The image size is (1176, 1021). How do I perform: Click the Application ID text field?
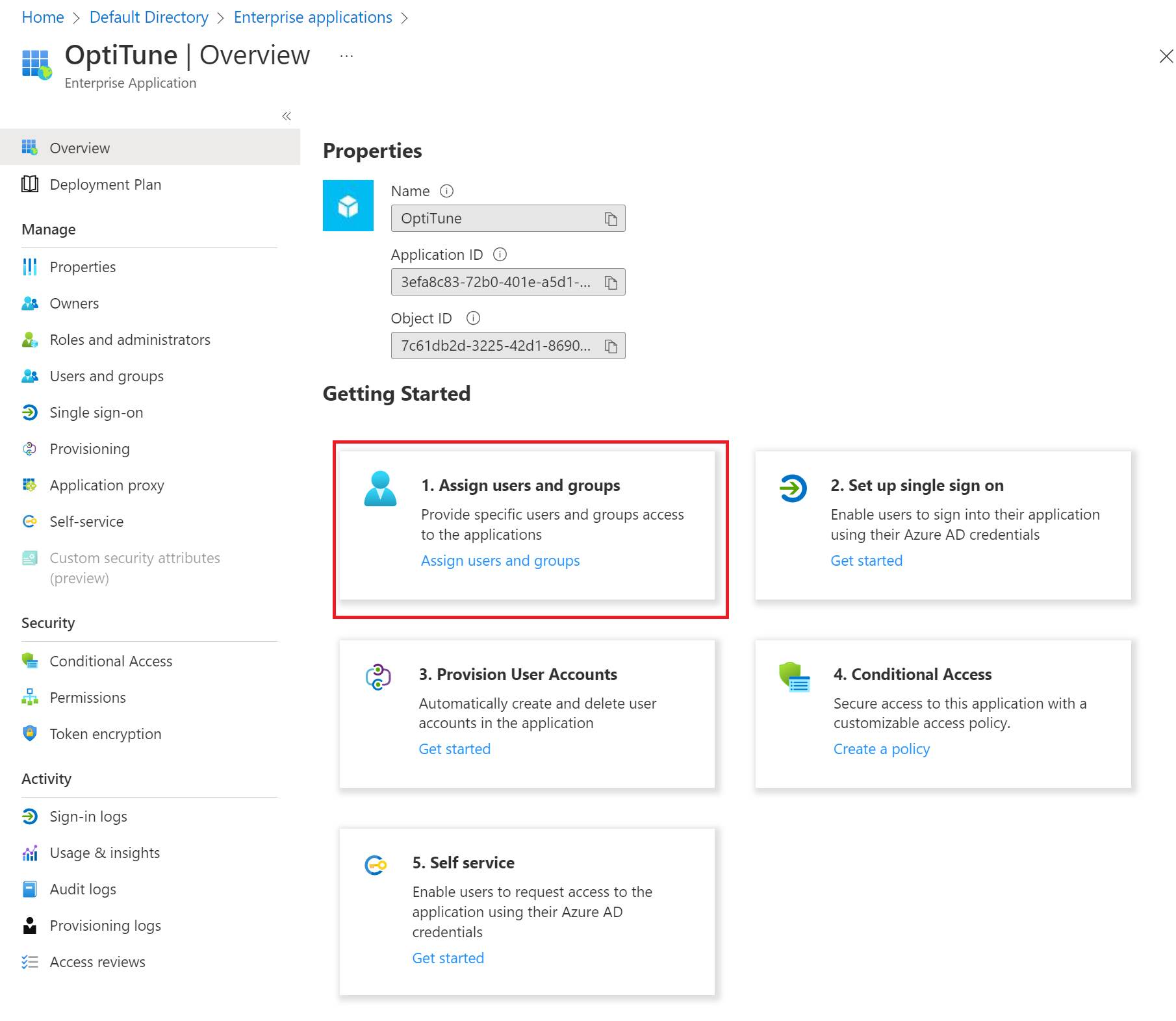pyautogui.click(x=508, y=282)
